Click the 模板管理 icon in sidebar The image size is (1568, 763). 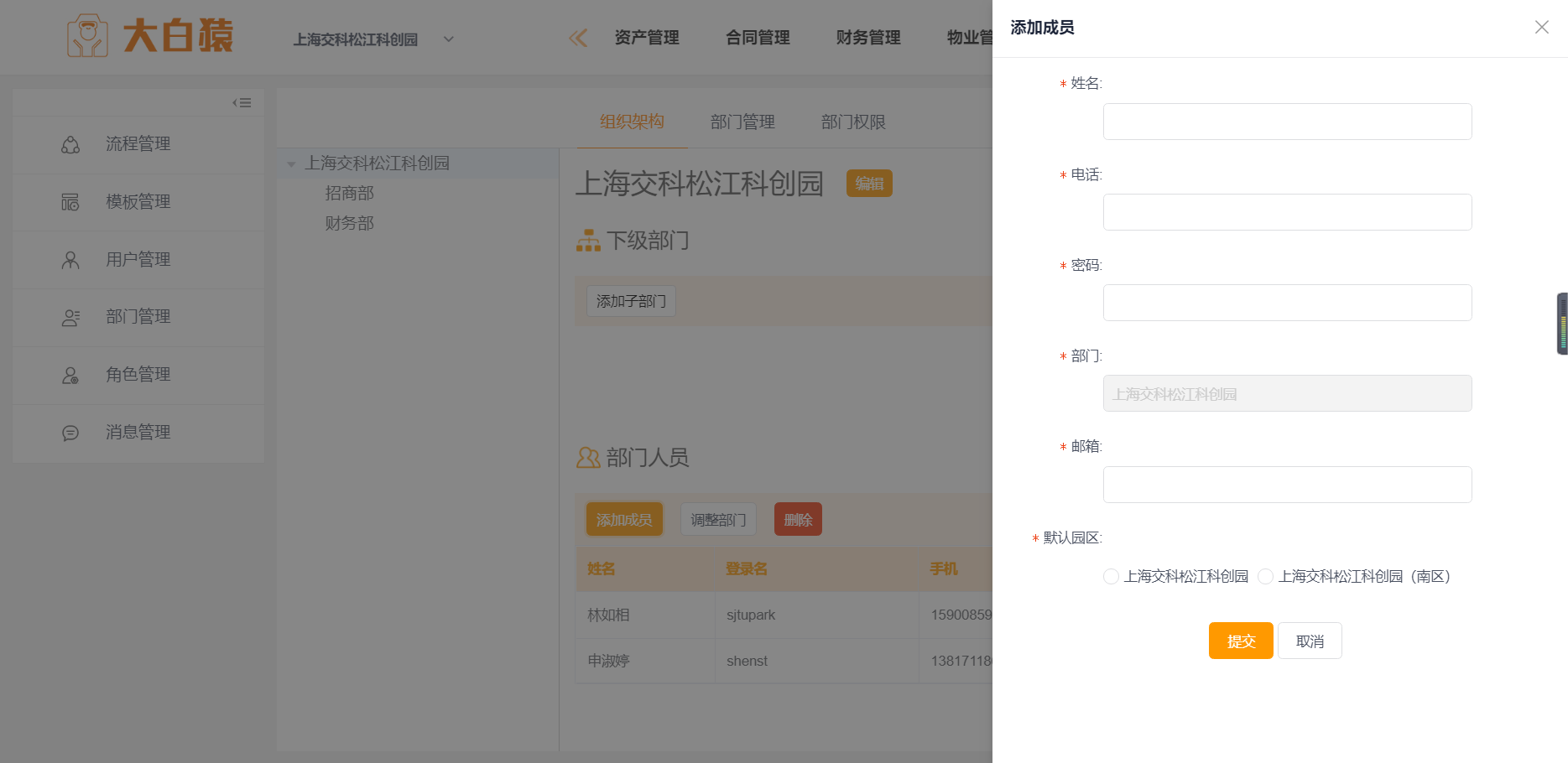click(x=70, y=202)
